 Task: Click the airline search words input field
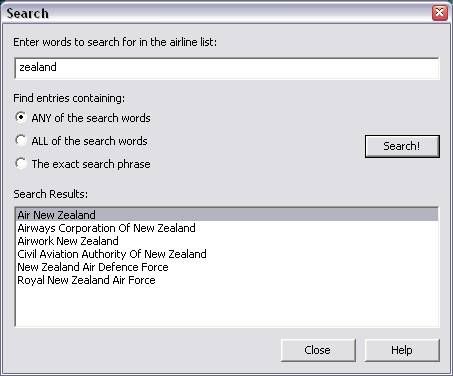(x=227, y=68)
